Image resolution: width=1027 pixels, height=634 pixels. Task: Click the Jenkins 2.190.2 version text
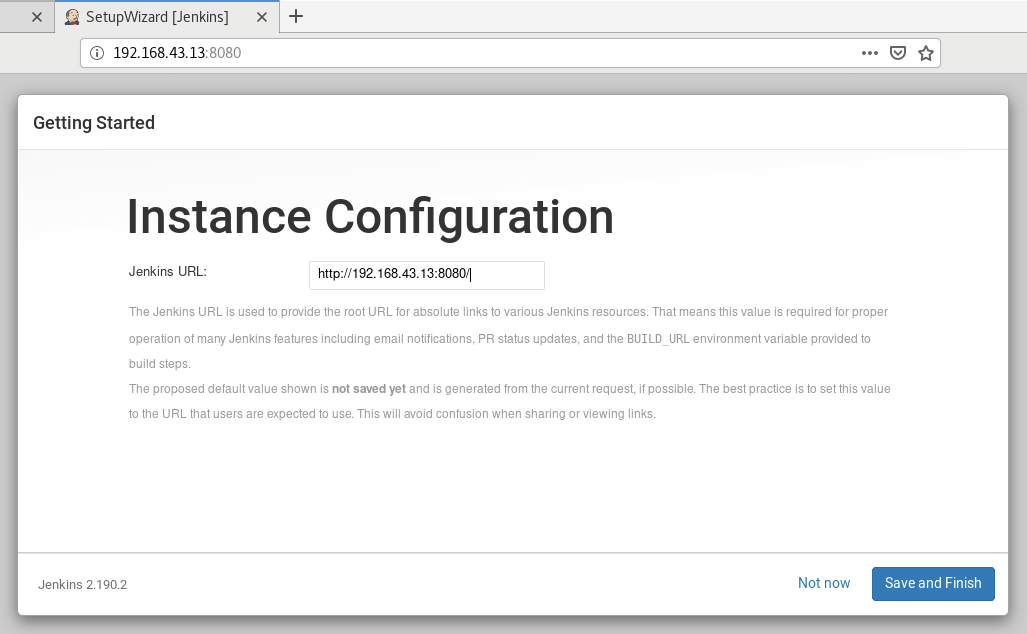[x=83, y=584]
